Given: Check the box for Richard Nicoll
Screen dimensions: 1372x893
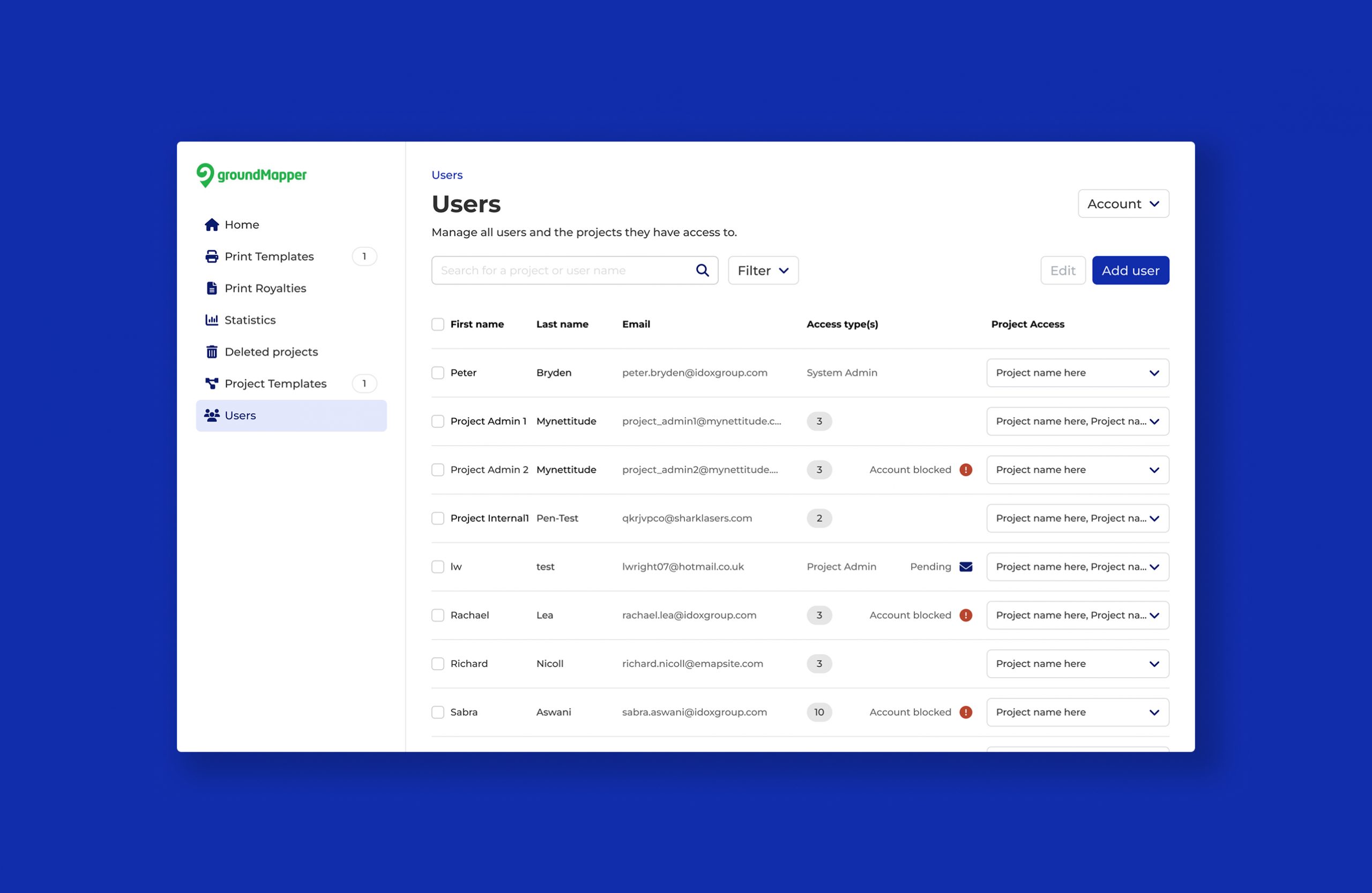Looking at the screenshot, I should click(x=437, y=664).
